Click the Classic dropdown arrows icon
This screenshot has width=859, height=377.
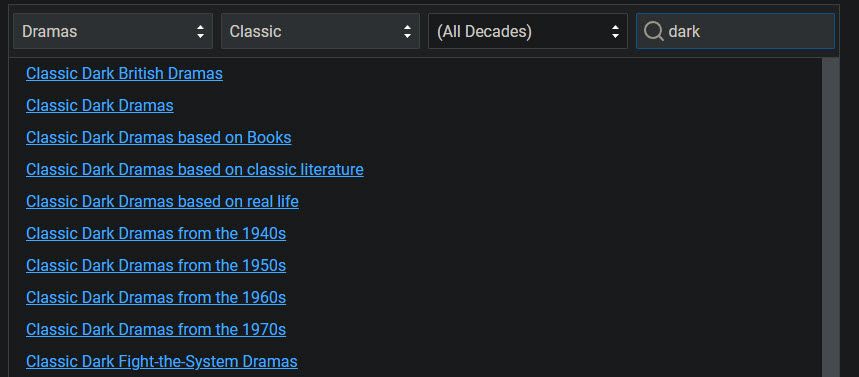click(x=407, y=31)
